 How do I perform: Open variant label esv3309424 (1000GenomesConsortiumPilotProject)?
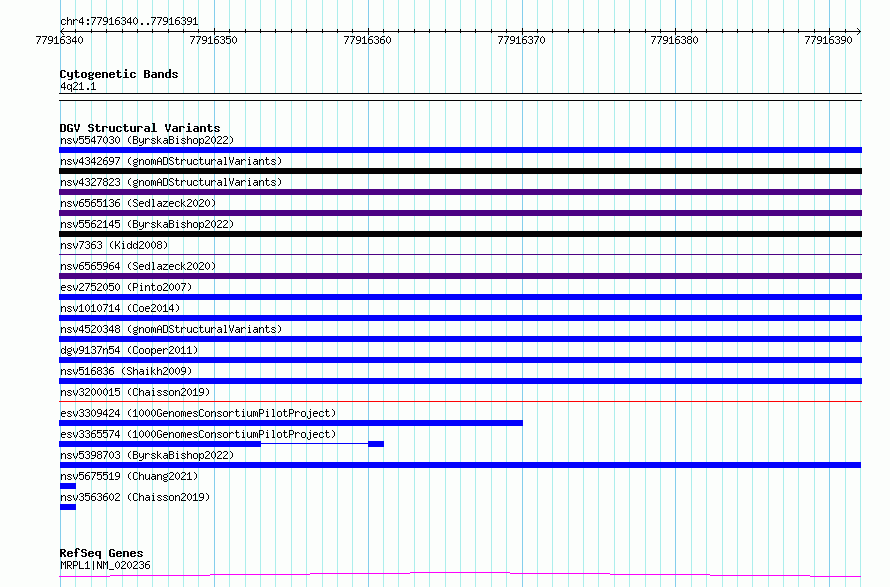tap(198, 413)
